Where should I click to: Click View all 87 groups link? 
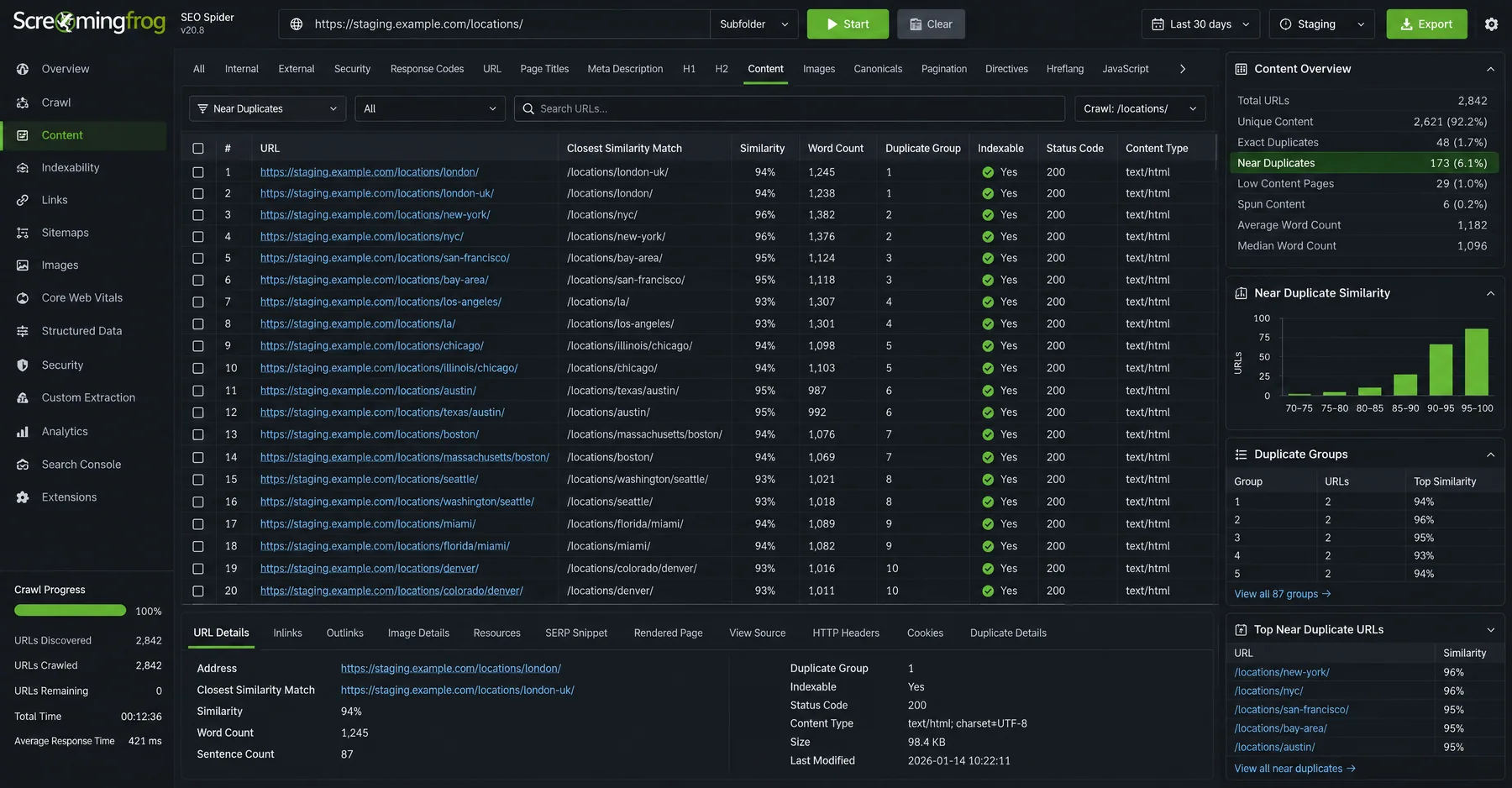click(x=1283, y=594)
